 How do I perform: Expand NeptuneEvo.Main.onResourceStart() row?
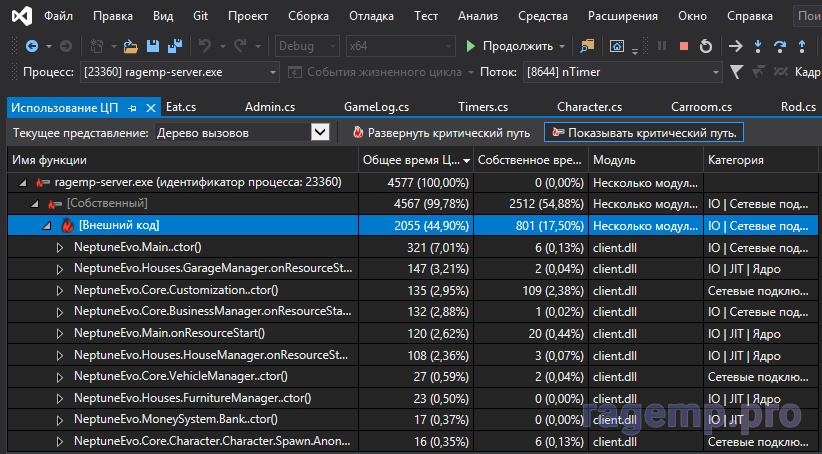59,333
